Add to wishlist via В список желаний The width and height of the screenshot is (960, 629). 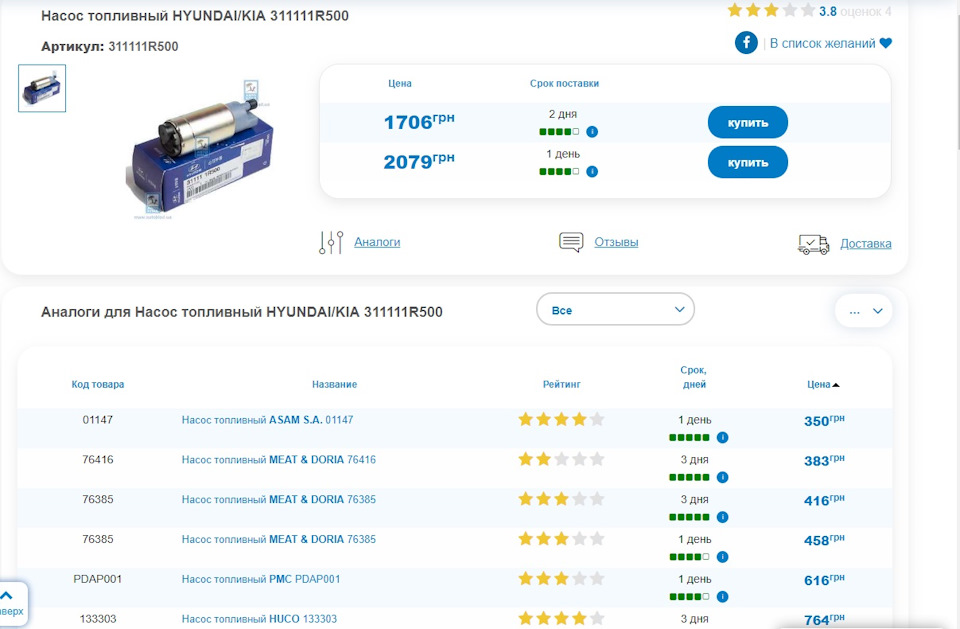click(822, 43)
